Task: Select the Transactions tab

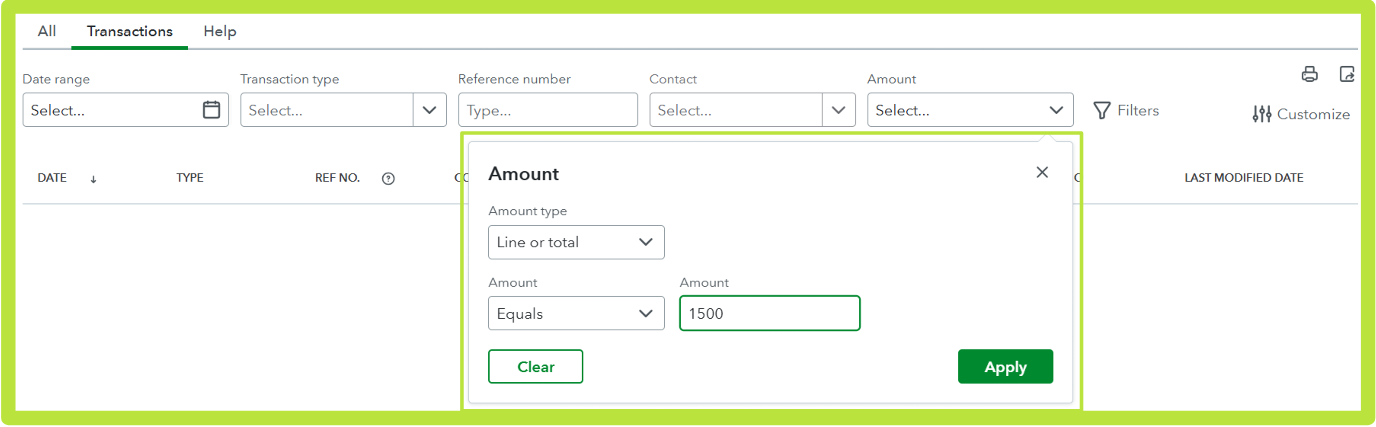Action: click(x=130, y=31)
